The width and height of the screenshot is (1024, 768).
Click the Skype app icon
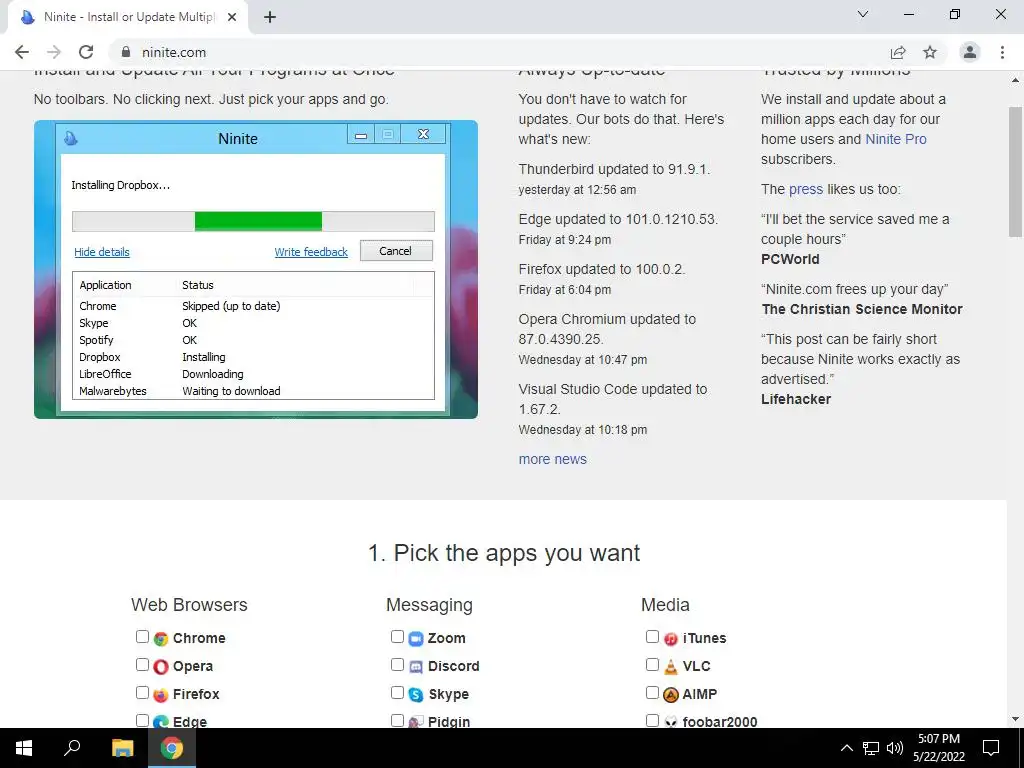pyautogui.click(x=416, y=695)
